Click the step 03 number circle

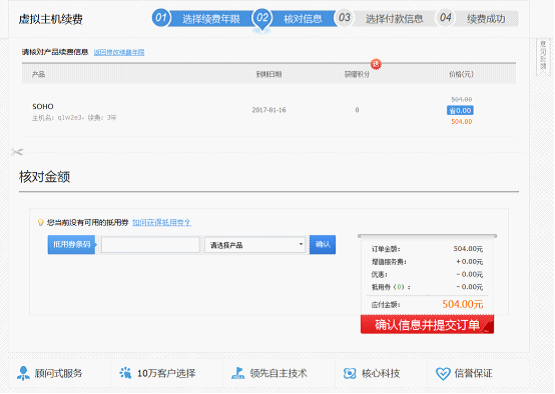(x=344, y=18)
